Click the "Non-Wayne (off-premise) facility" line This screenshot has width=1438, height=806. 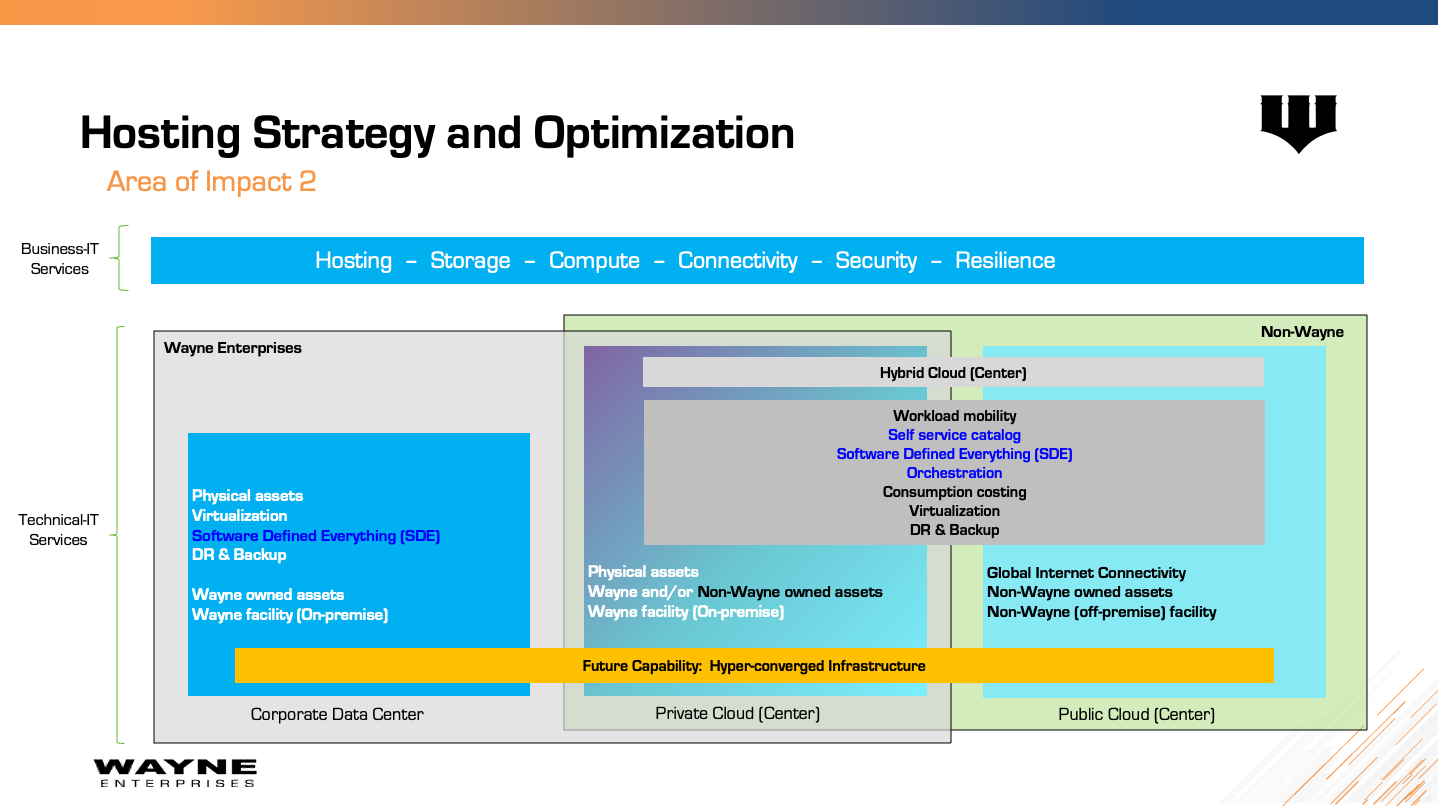[1101, 612]
